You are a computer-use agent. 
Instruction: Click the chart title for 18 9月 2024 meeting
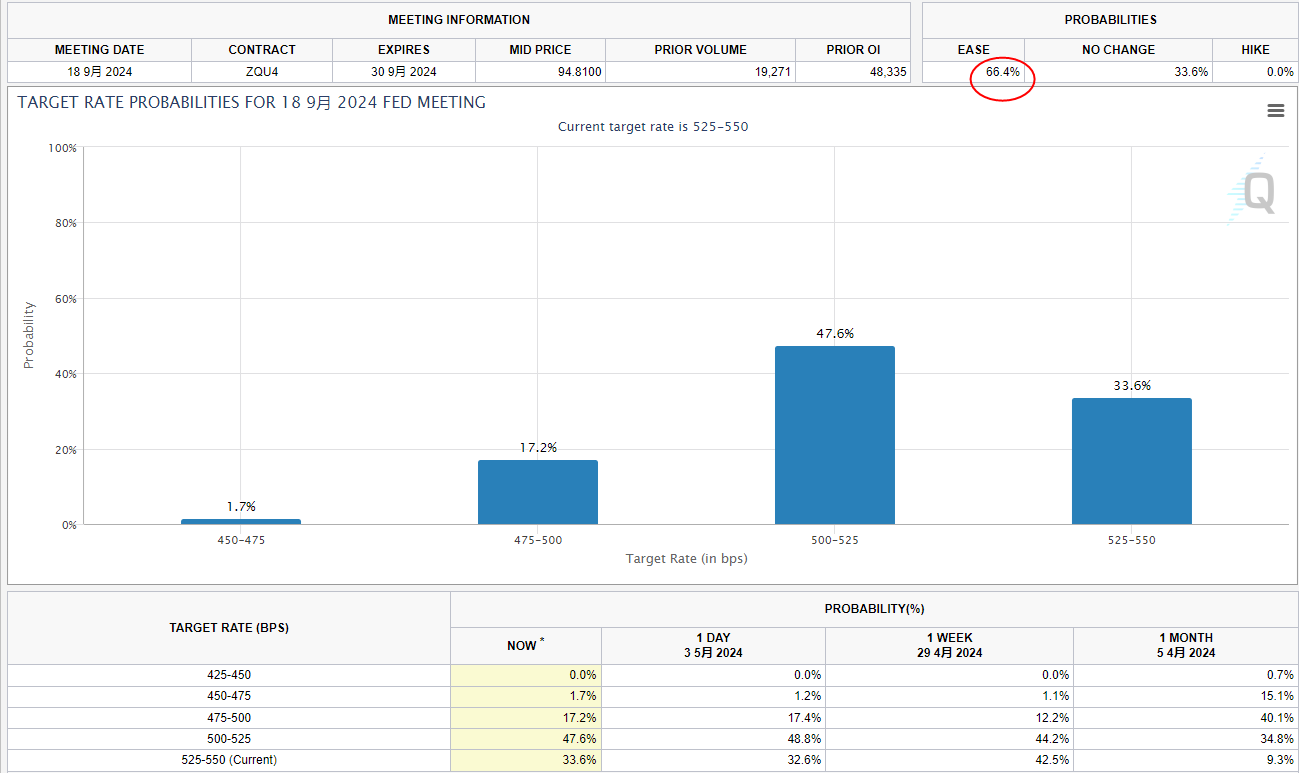click(x=251, y=102)
